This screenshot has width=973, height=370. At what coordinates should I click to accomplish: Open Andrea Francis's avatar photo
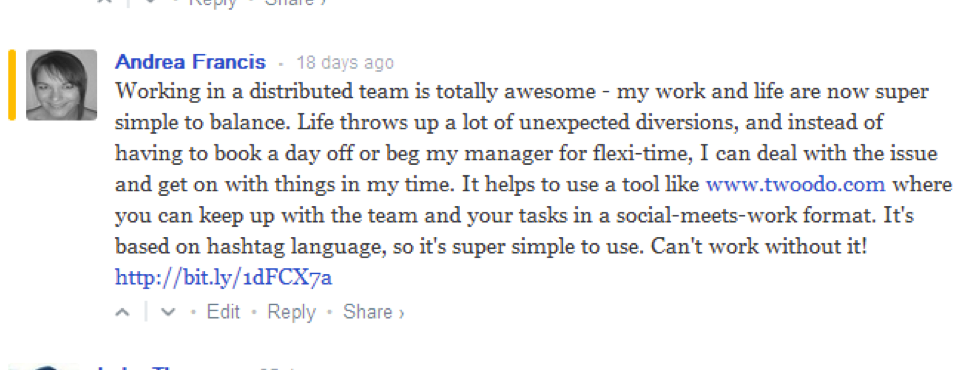point(61,84)
